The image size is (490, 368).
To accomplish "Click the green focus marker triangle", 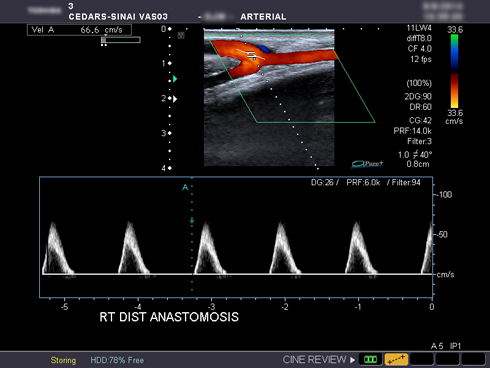I will 175,79.
